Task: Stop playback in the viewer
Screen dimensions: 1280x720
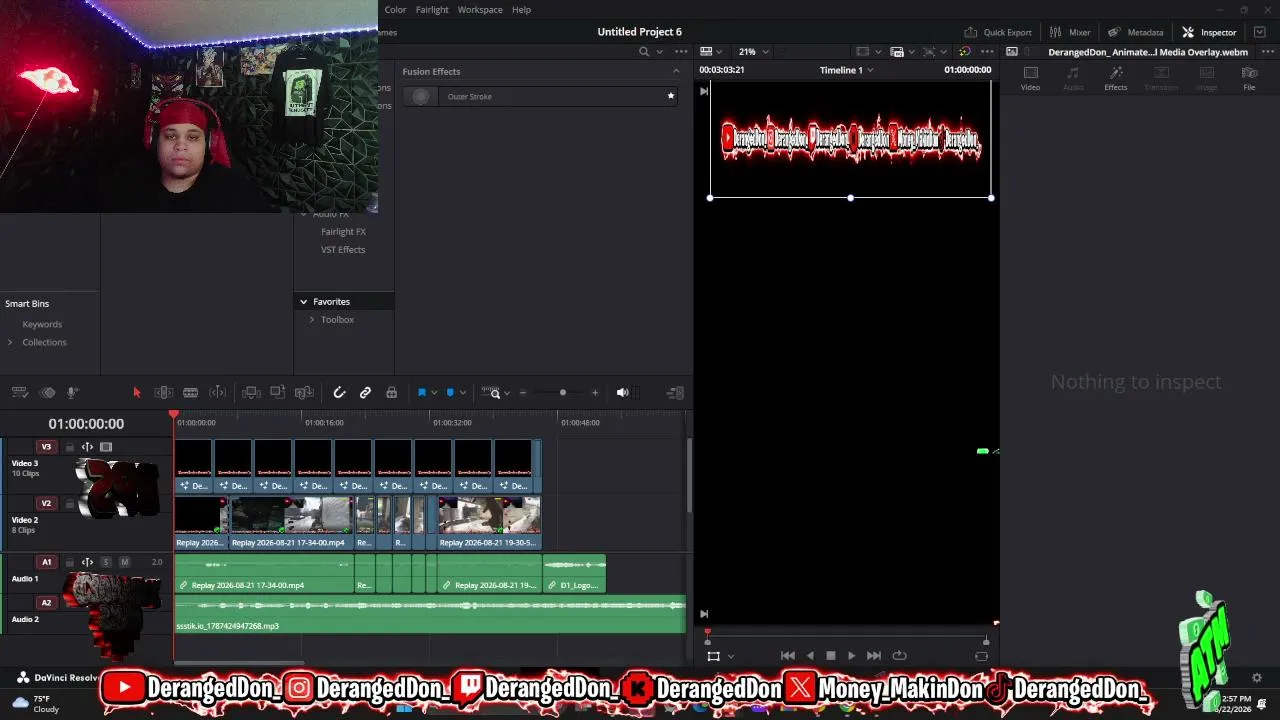Action: coord(831,656)
